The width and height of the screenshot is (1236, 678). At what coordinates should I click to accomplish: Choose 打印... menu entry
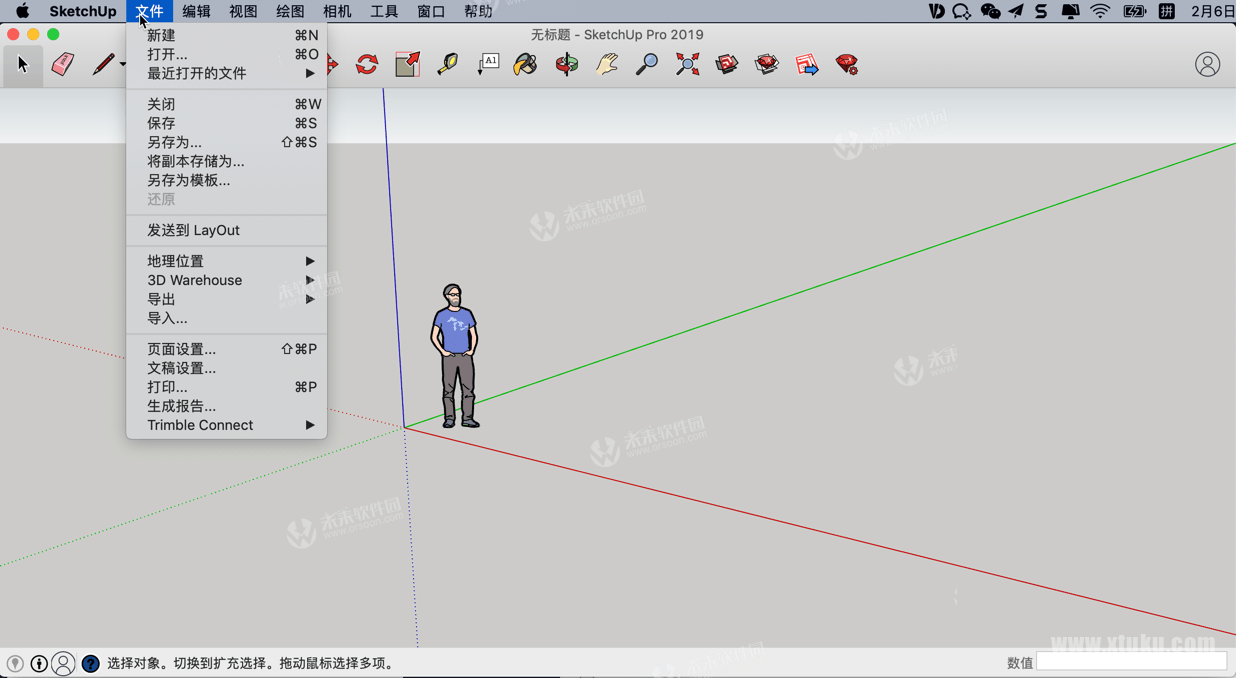(x=226, y=387)
